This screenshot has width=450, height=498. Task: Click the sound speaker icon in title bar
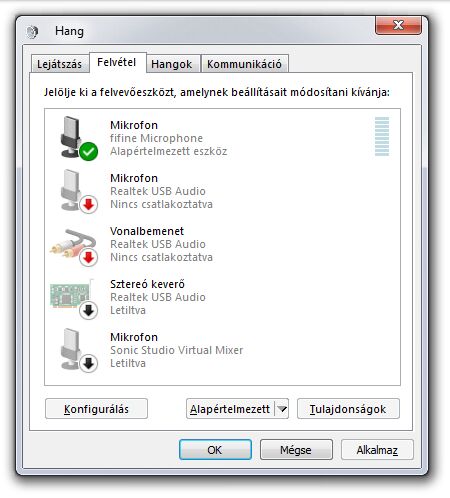pos(32,32)
